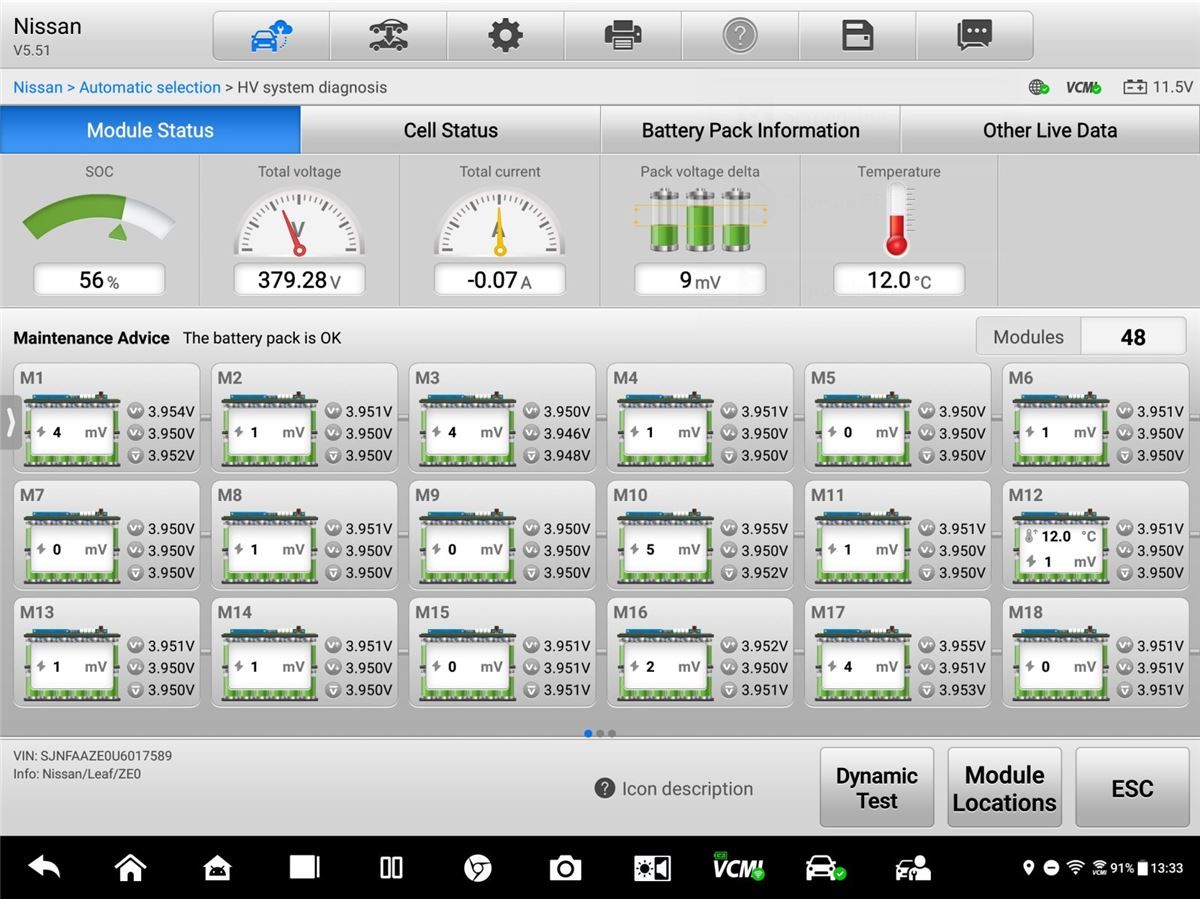
Task: Click the Dynamic Test button
Action: [877, 788]
